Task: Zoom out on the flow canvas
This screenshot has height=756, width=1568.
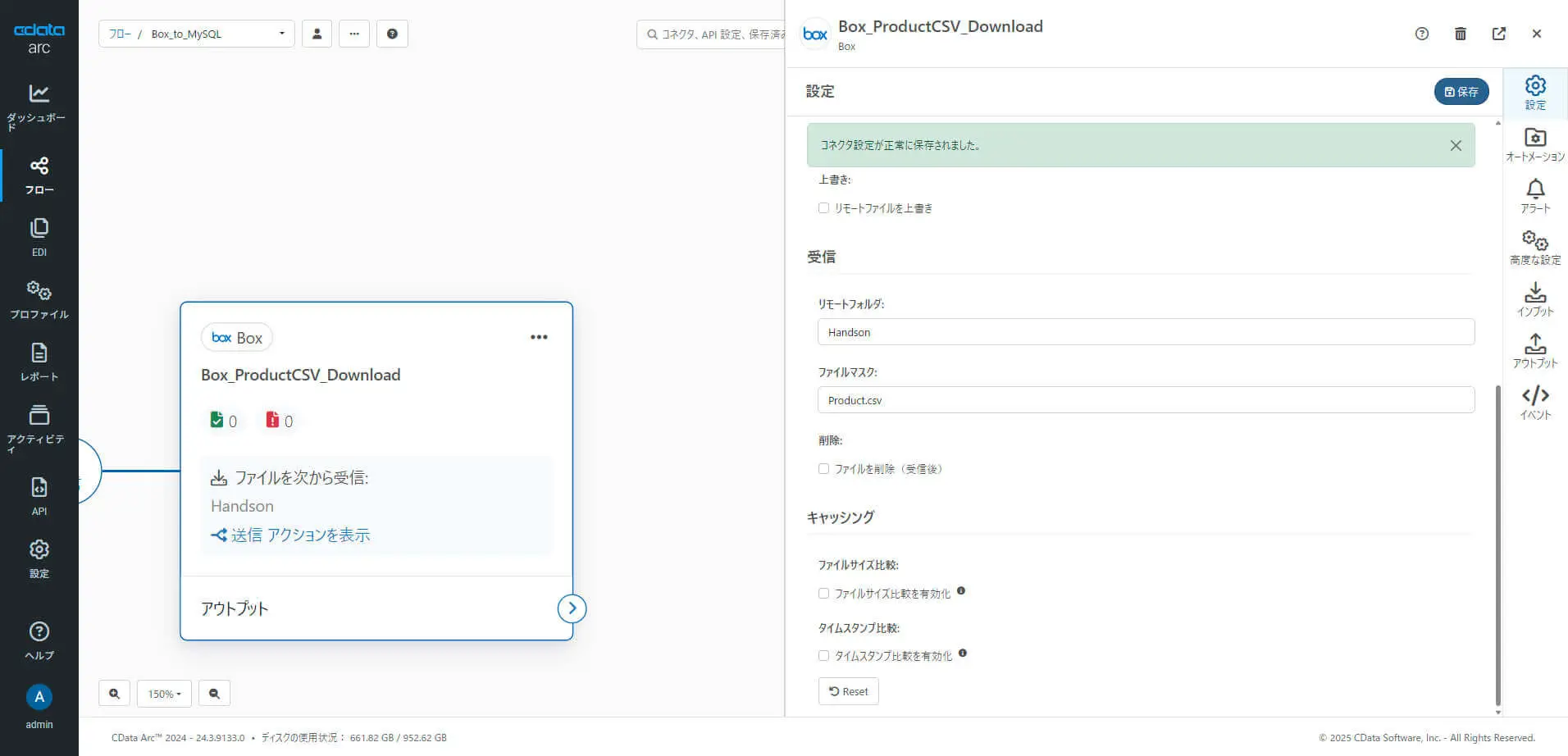Action: click(x=214, y=694)
